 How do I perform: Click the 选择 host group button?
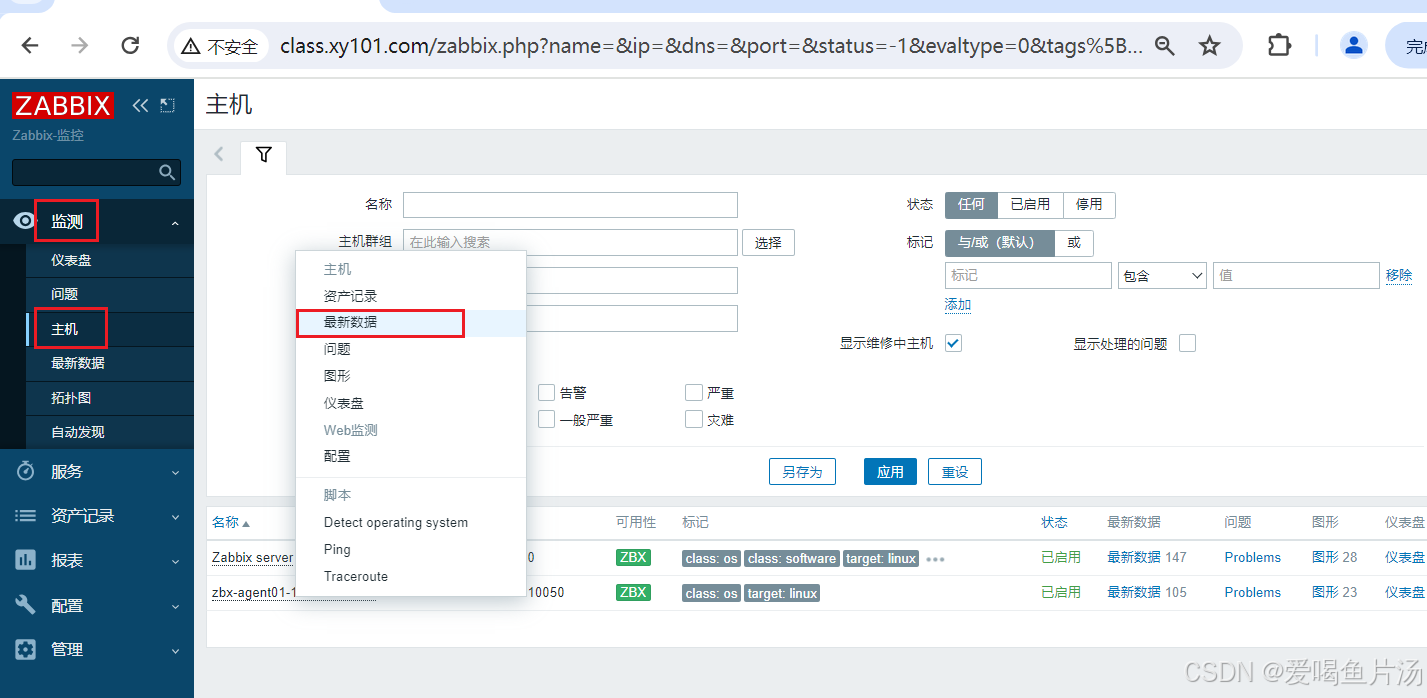click(768, 242)
